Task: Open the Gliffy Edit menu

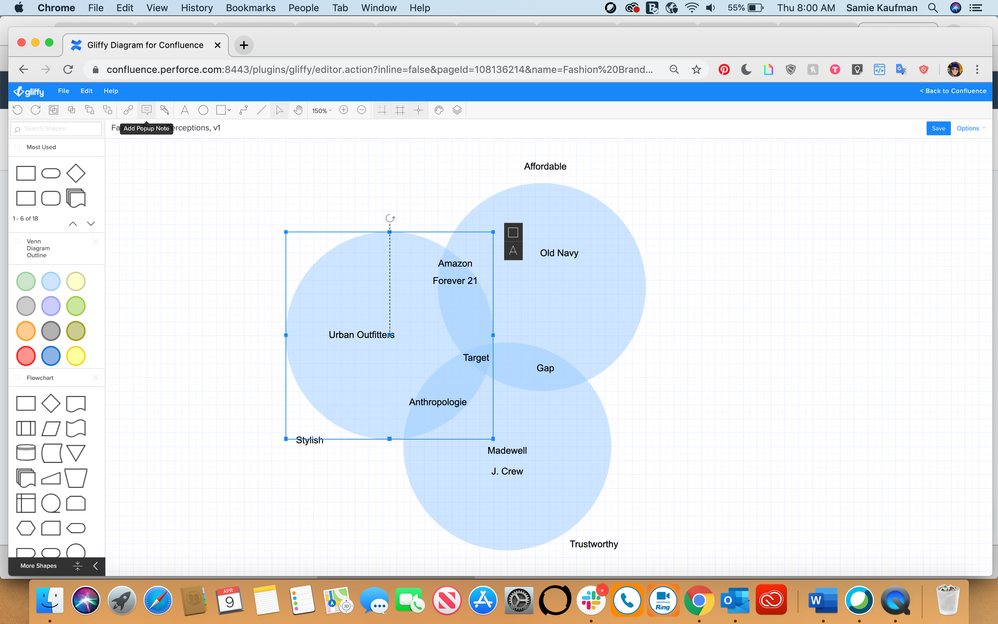Action: (x=87, y=91)
